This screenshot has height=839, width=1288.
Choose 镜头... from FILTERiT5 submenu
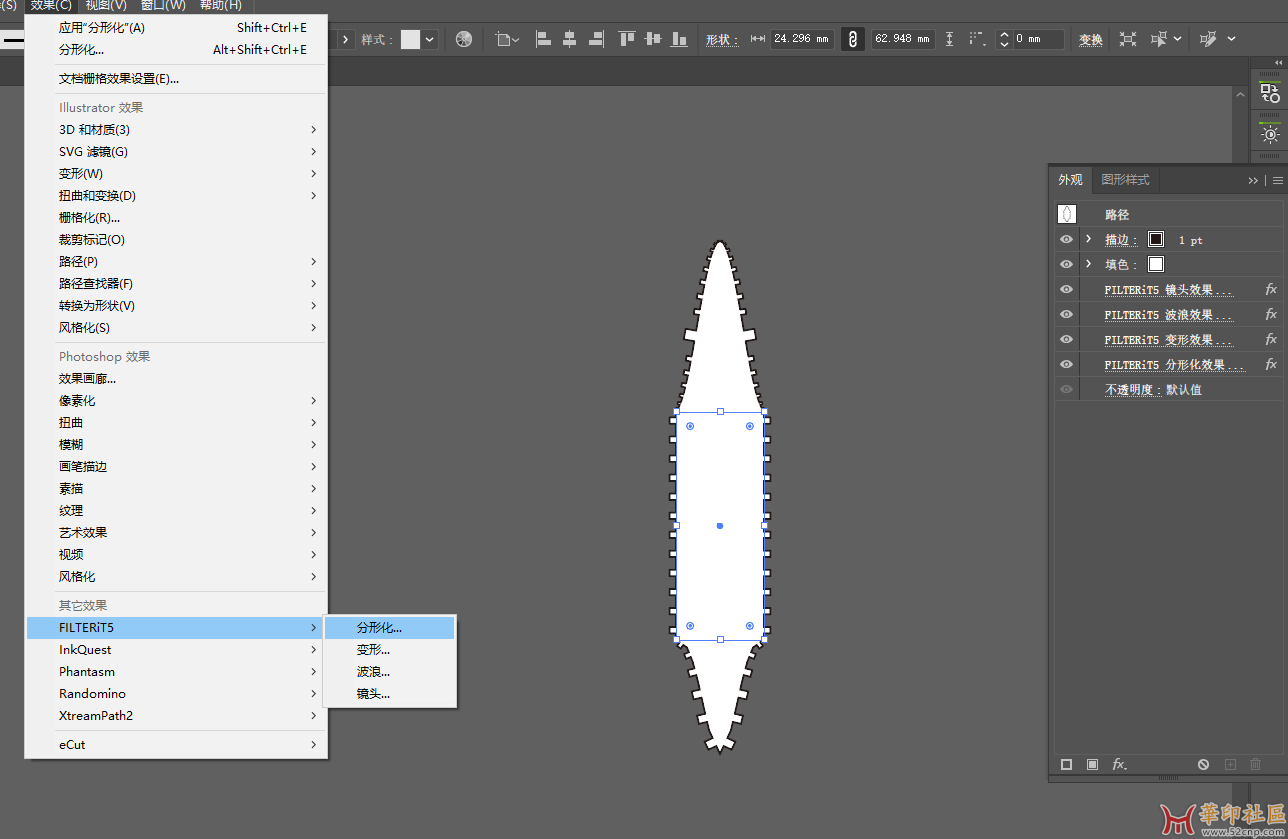click(x=390, y=694)
